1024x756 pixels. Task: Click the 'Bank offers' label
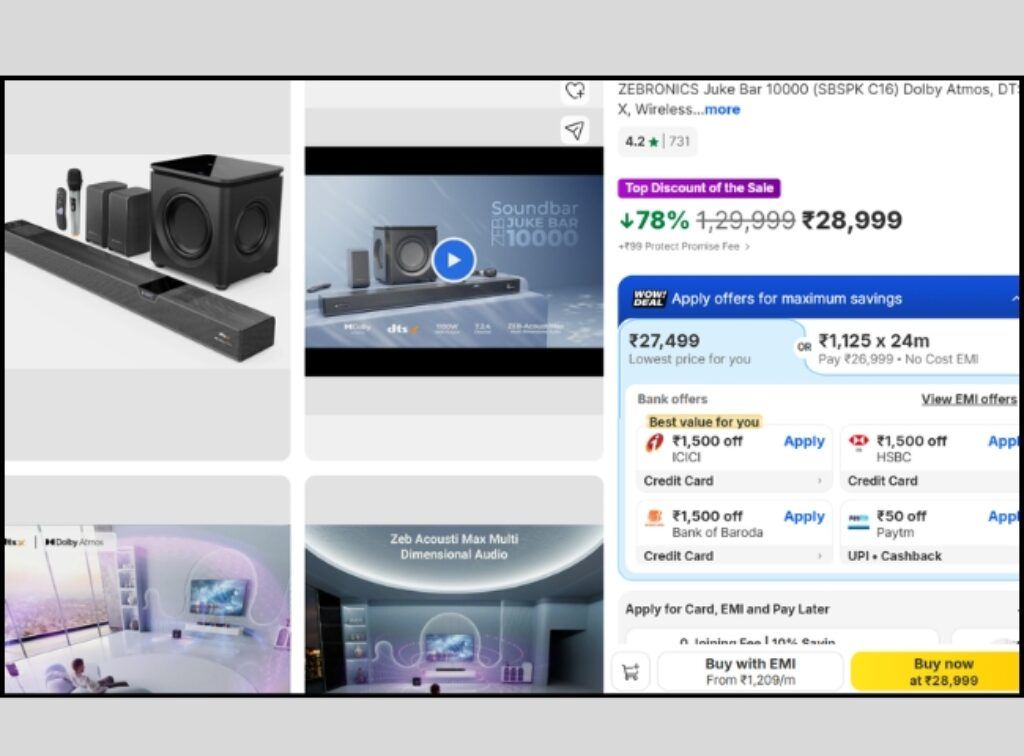(672, 399)
